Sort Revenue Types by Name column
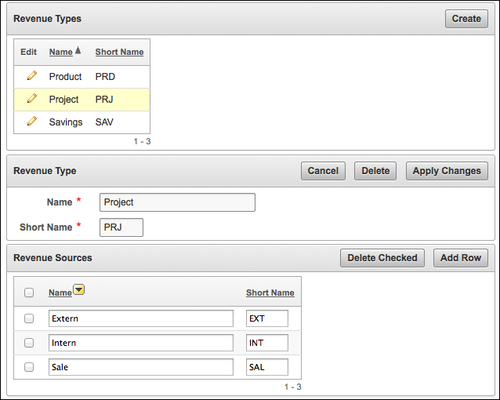The width and height of the screenshot is (500, 400). coord(61,52)
